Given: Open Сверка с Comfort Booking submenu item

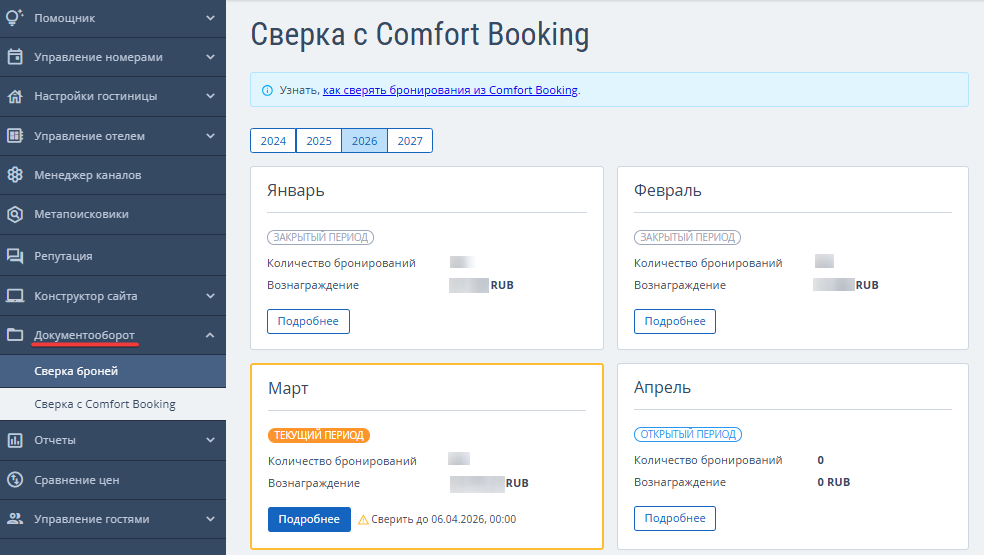Looking at the screenshot, I should click(x=105, y=404).
